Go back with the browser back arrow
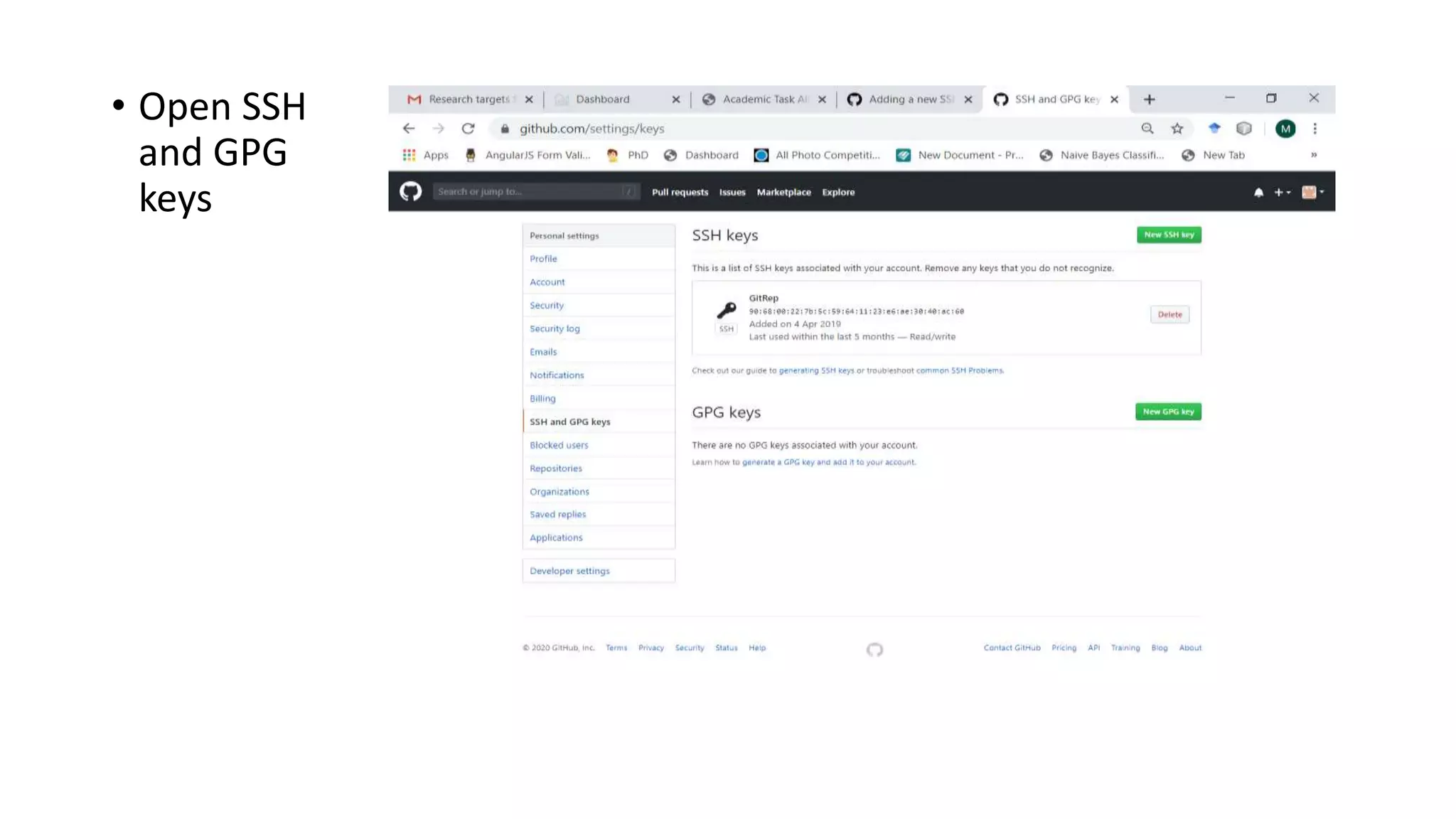 point(408,129)
